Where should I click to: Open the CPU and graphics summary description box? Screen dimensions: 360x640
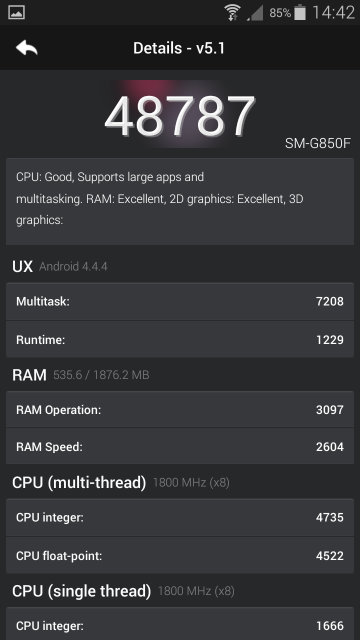pos(180,202)
